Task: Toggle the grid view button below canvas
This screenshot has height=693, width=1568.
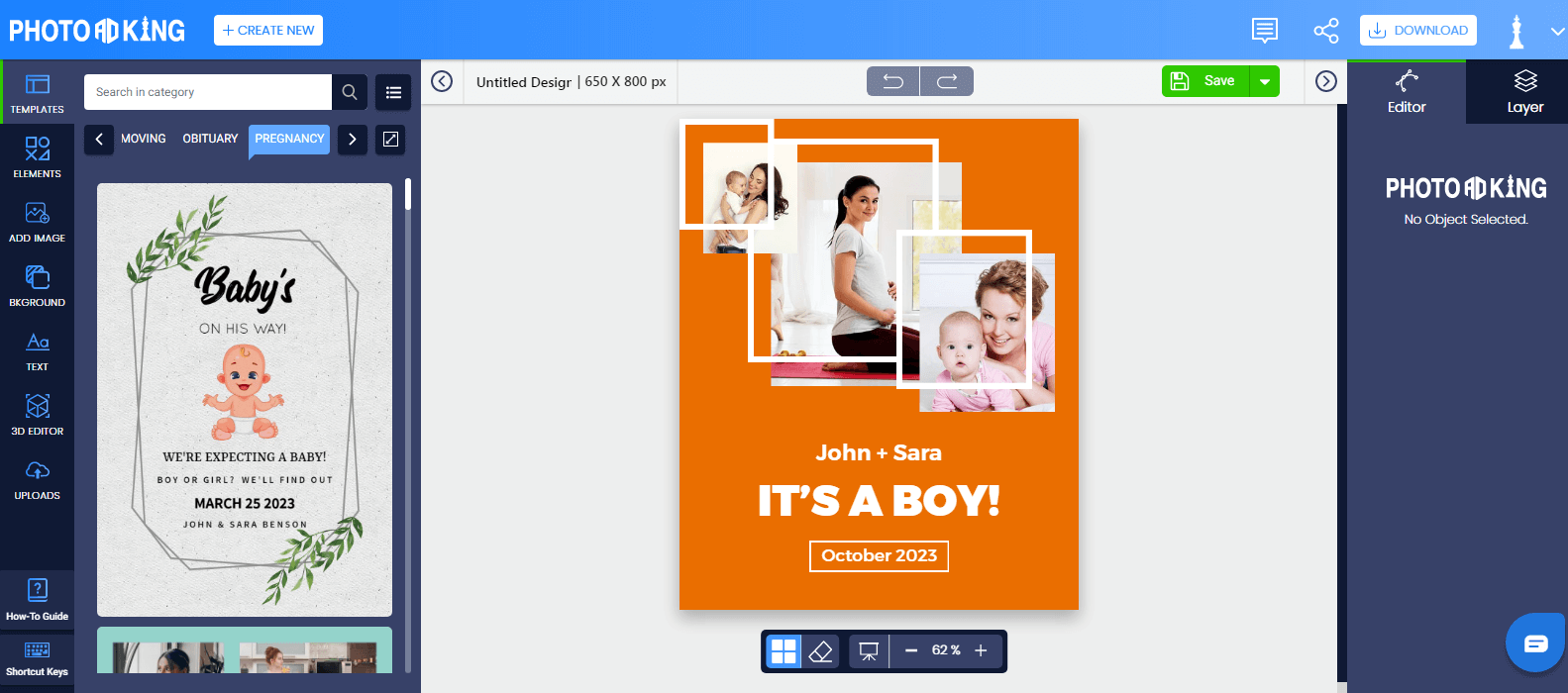Action: (x=784, y=650)
